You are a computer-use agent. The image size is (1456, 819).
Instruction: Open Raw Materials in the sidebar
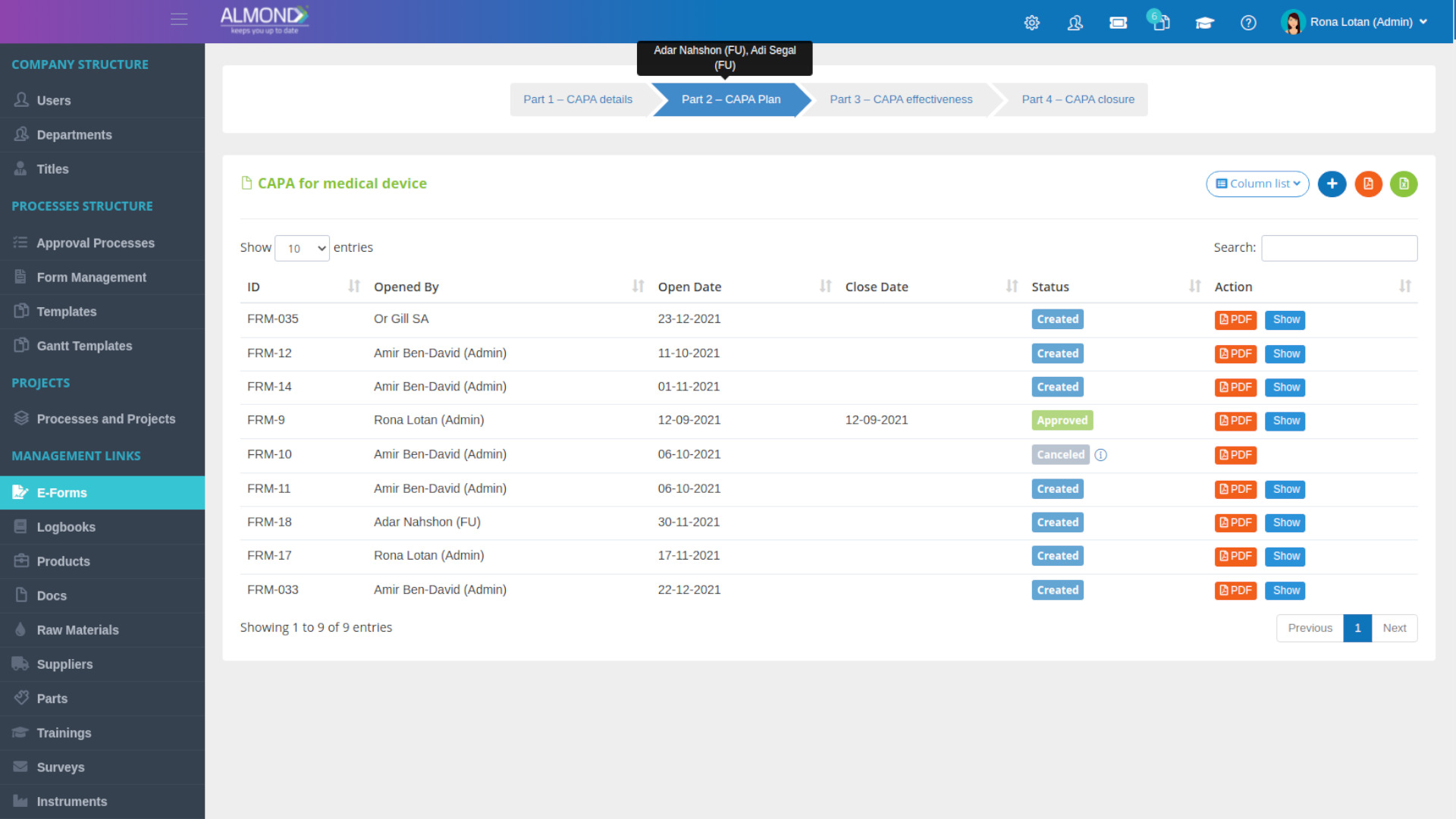pos(102,630)
